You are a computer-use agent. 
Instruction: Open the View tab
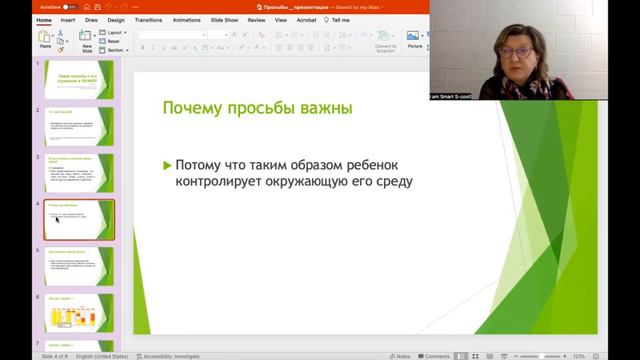[280, 20]
